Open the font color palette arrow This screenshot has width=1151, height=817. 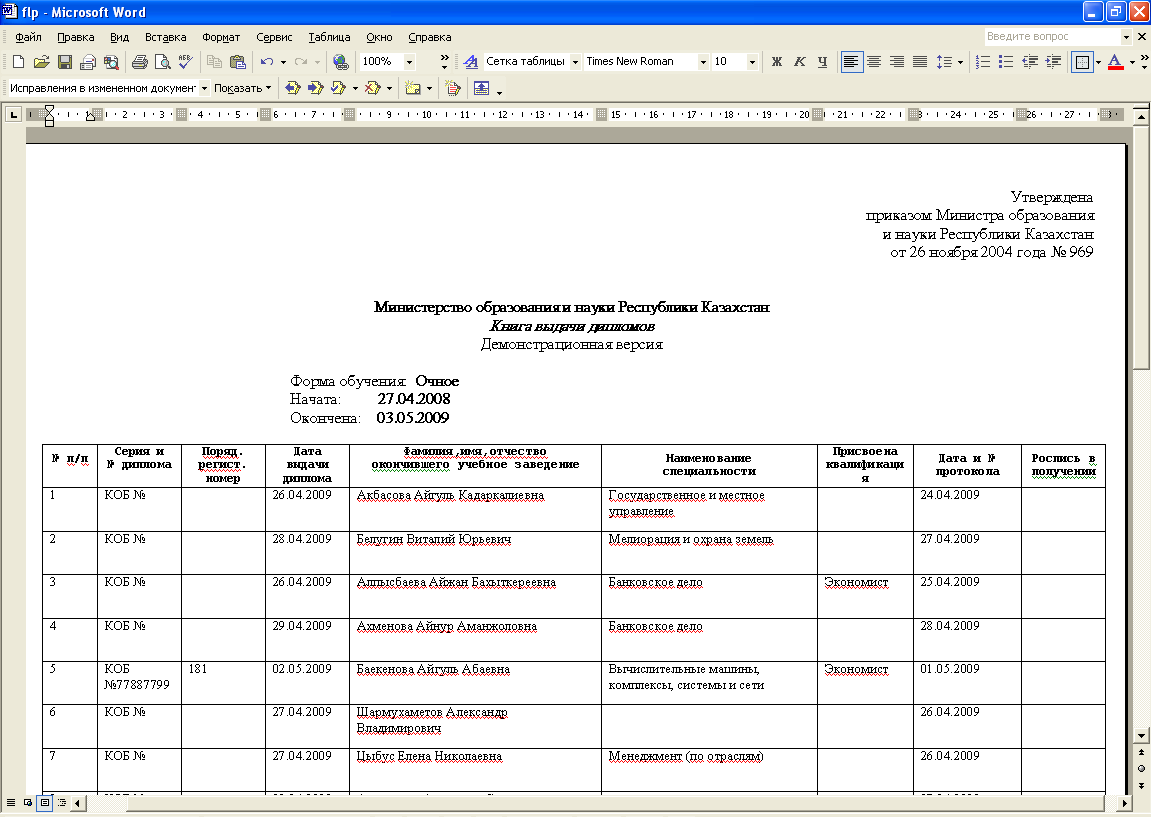[1132, 62]
